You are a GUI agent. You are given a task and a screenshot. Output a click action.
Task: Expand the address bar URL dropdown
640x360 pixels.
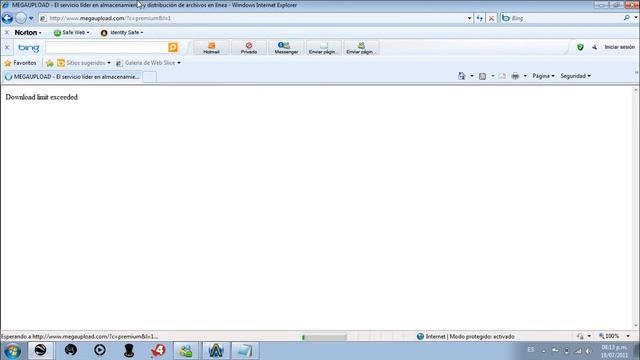[x=469, y=18]
